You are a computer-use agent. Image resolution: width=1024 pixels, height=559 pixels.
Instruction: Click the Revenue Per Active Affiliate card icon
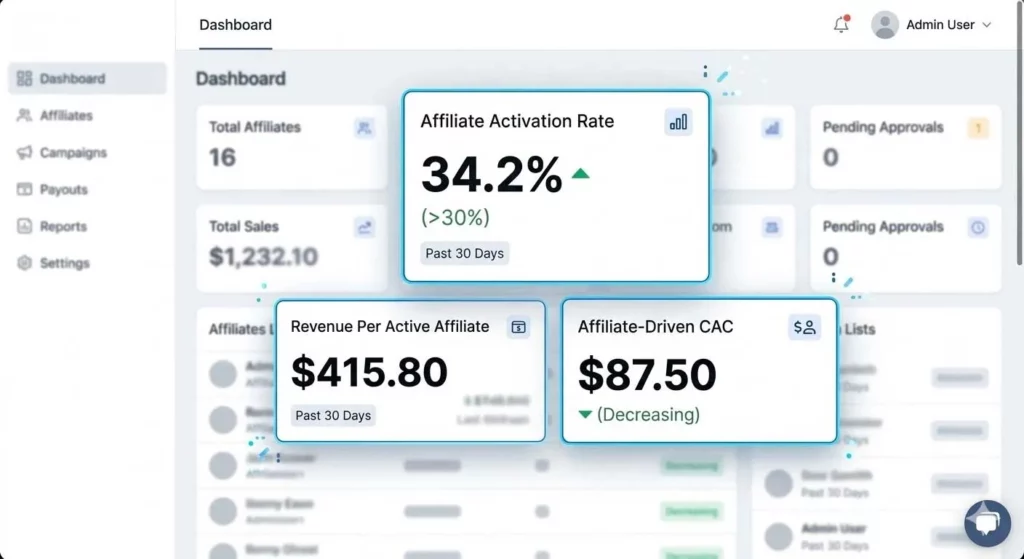coord(519,327)
